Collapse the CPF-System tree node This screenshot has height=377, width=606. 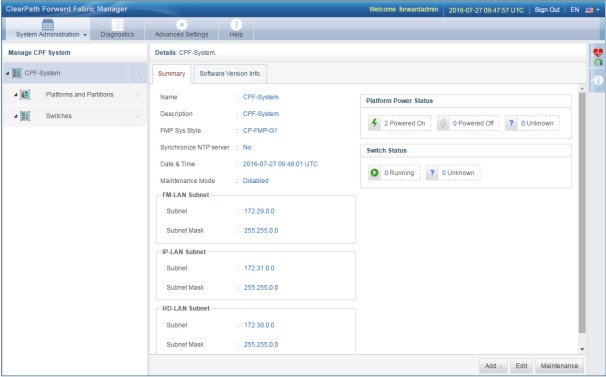(7, 73)
